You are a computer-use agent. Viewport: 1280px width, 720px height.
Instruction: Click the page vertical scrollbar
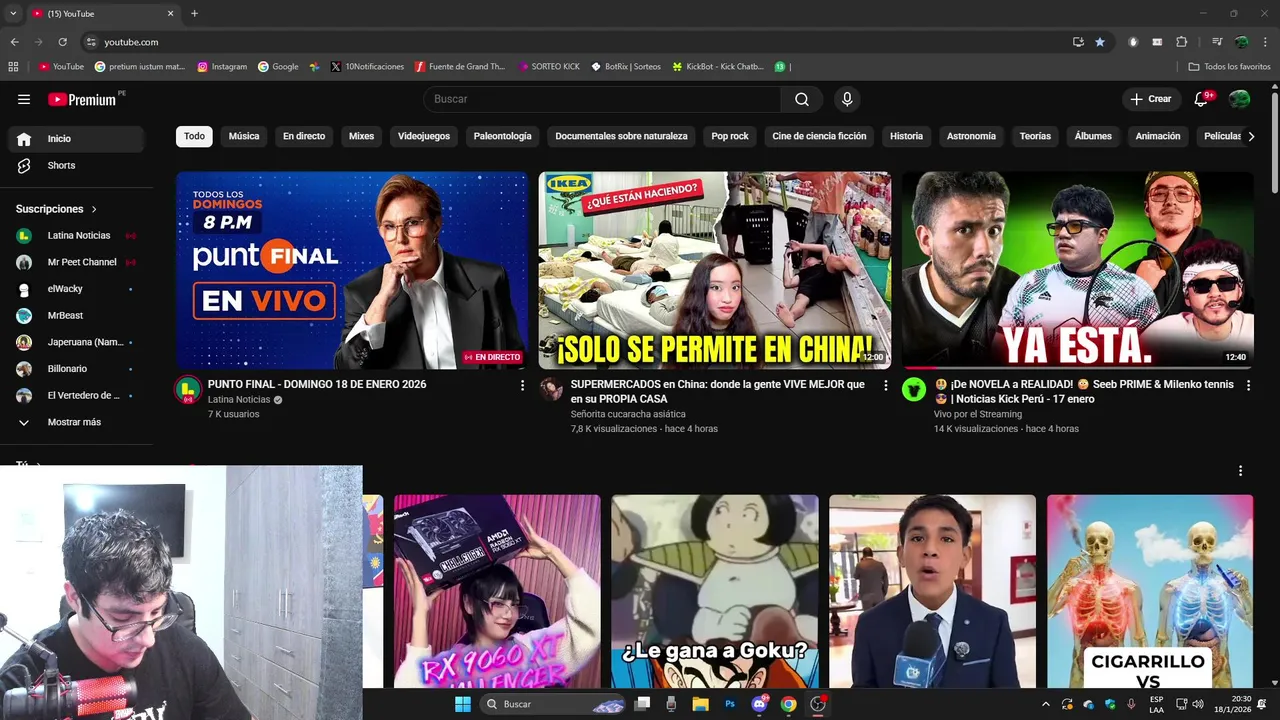(1274, 140)
